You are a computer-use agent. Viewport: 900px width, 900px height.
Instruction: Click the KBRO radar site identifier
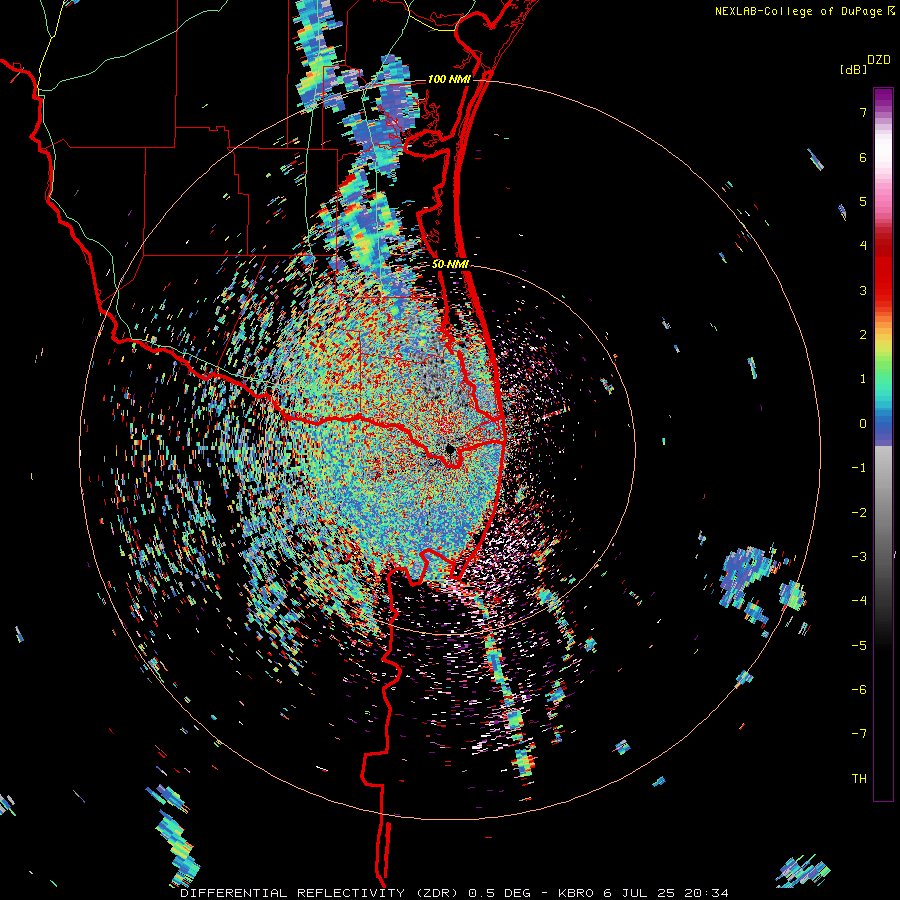(578, 893)
